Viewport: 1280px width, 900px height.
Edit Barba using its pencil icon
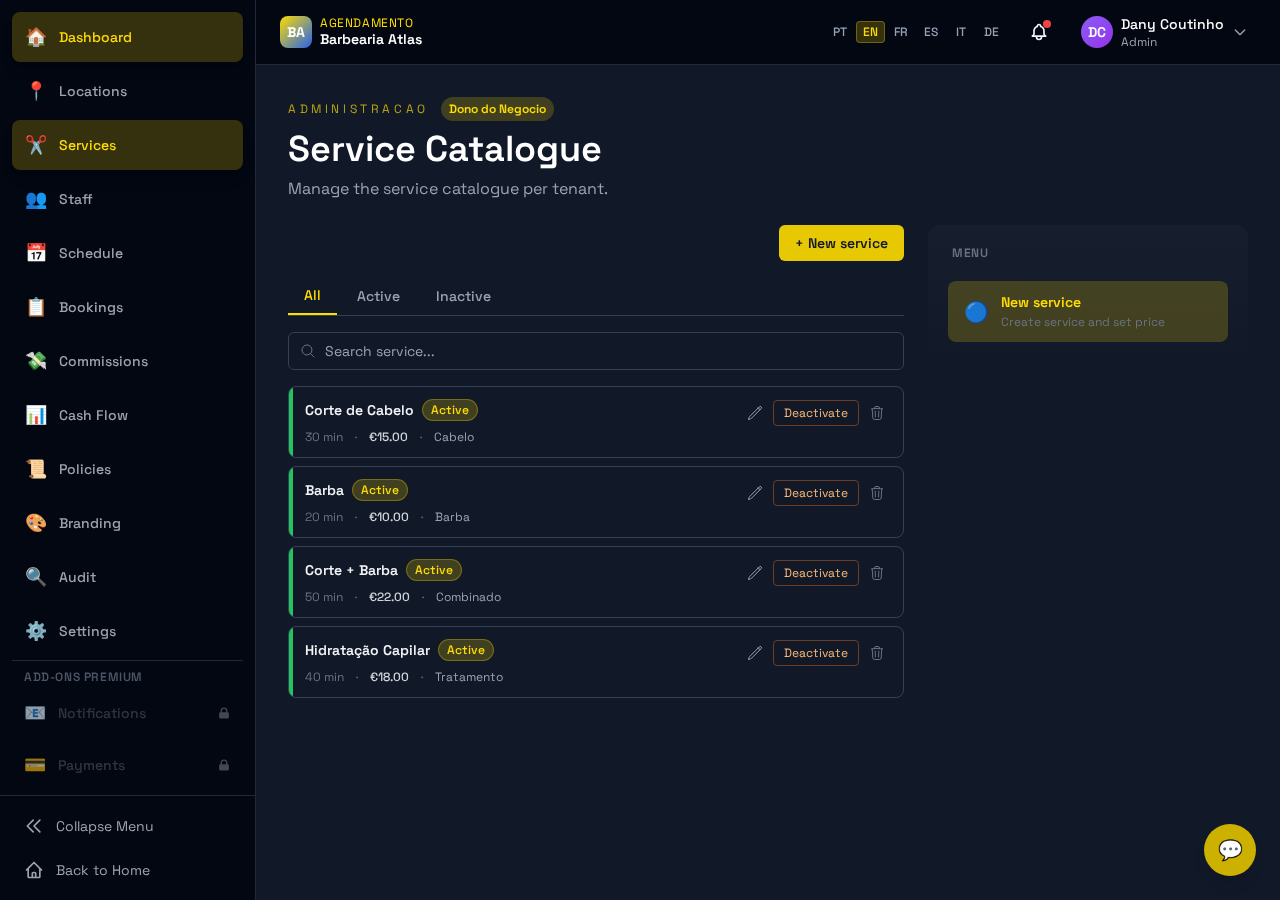click(754, 492)
